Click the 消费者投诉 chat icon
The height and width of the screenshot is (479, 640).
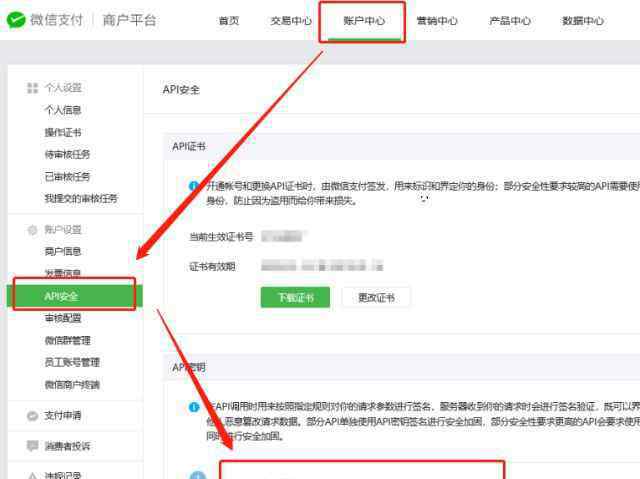coord(32,446)
